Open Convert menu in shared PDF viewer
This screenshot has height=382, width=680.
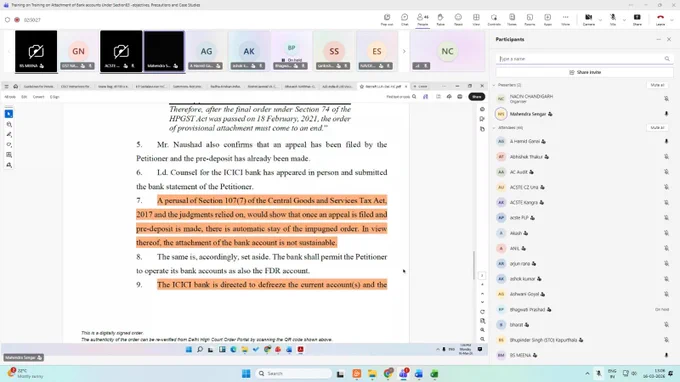[39, 97]
